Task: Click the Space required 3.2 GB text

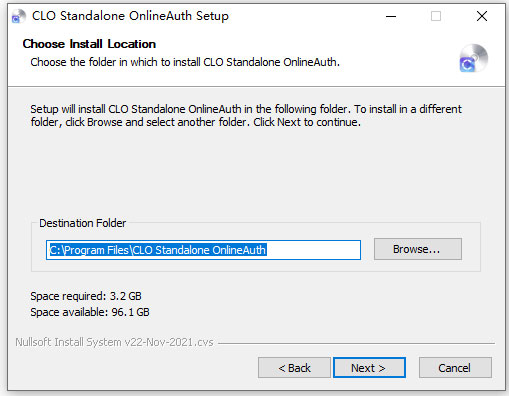Action: tap(86, 296)
